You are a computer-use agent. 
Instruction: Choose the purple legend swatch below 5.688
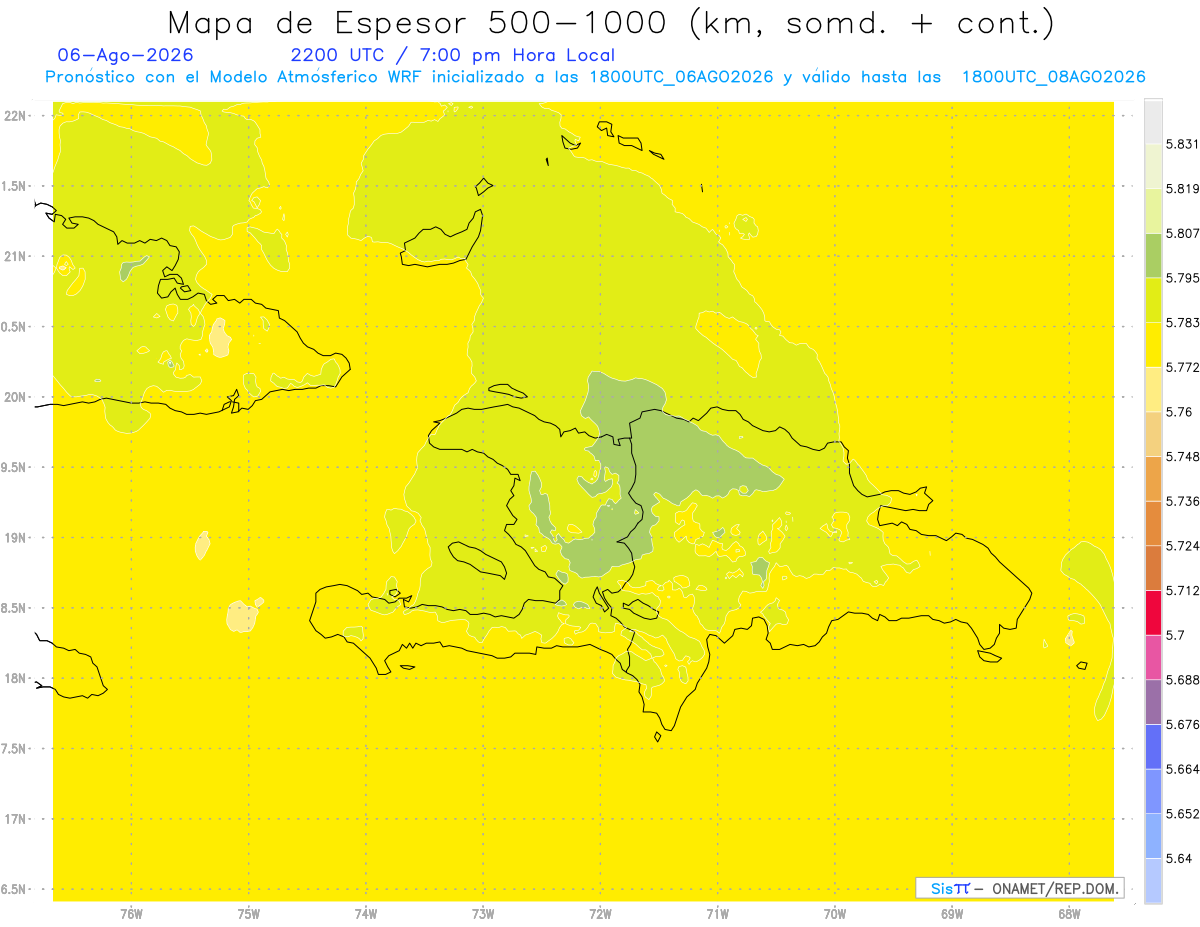[1153, 702]
